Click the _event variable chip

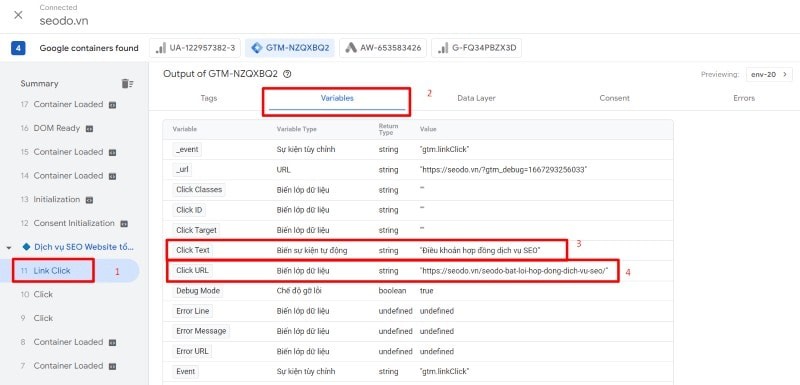pos(187,149)
